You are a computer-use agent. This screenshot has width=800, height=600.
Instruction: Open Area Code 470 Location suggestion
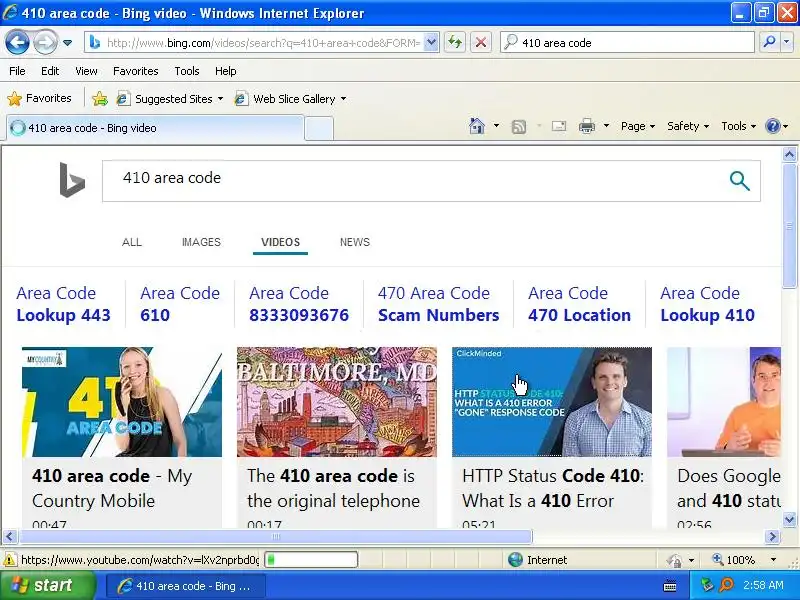coord(579,304)
